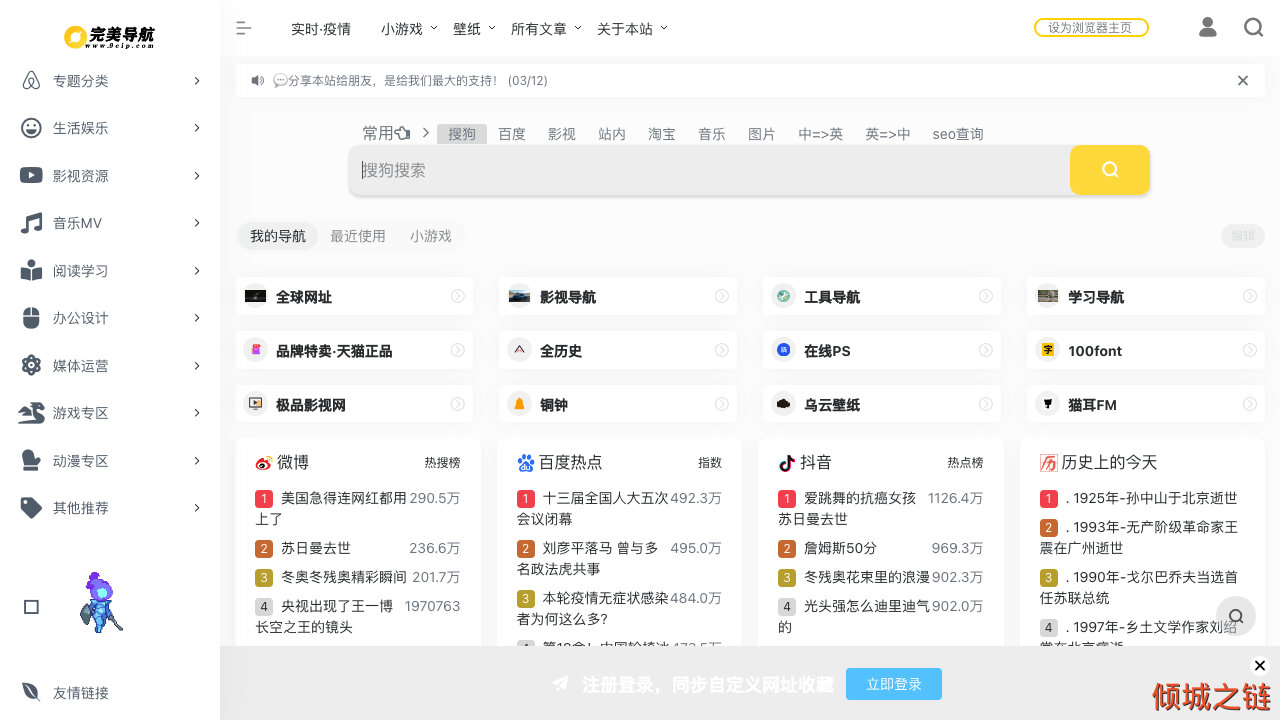The image size is (1280, 720).
Task: Open the user account icon
Action: point(1207,27)
